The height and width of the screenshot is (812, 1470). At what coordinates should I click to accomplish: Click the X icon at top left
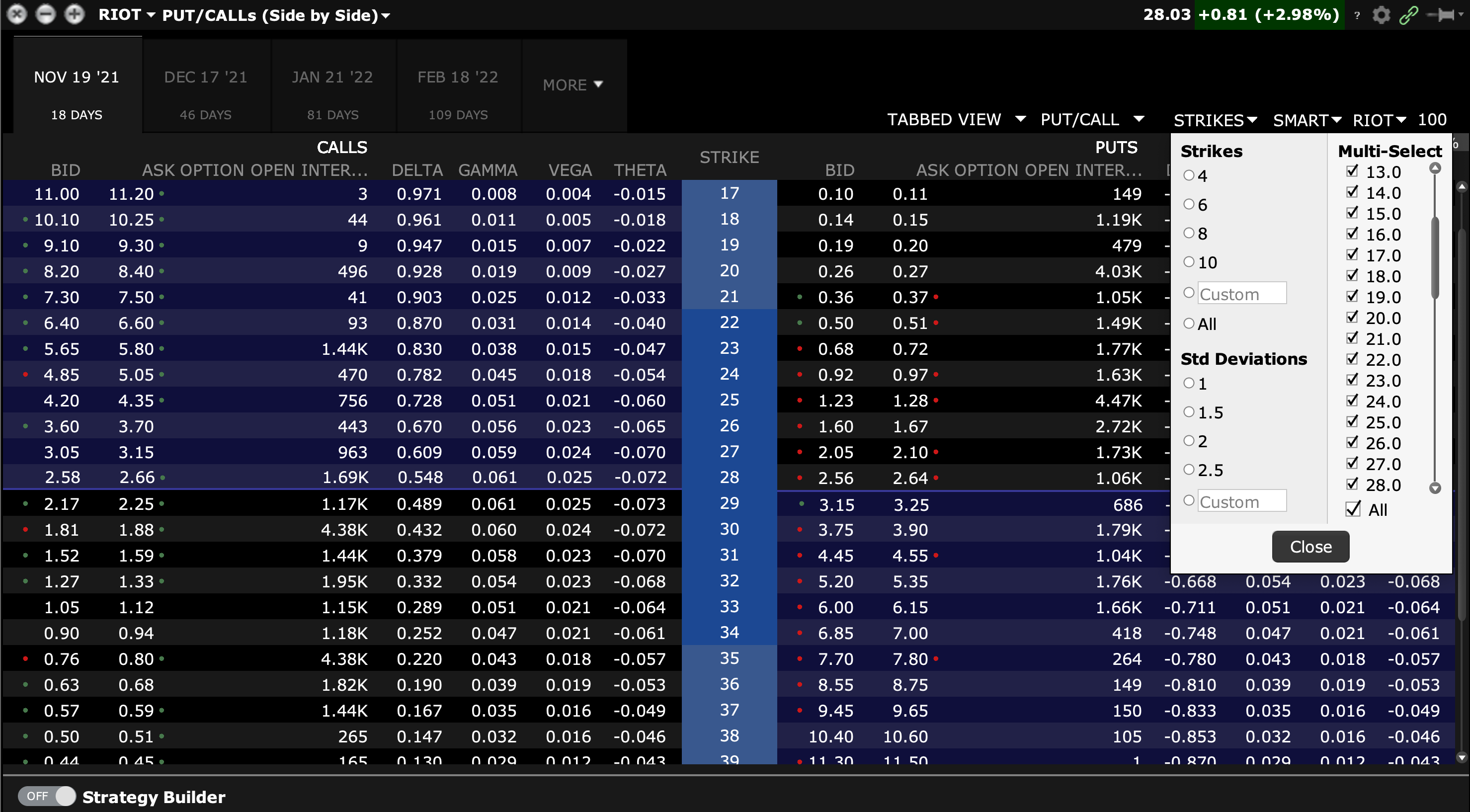17,15
